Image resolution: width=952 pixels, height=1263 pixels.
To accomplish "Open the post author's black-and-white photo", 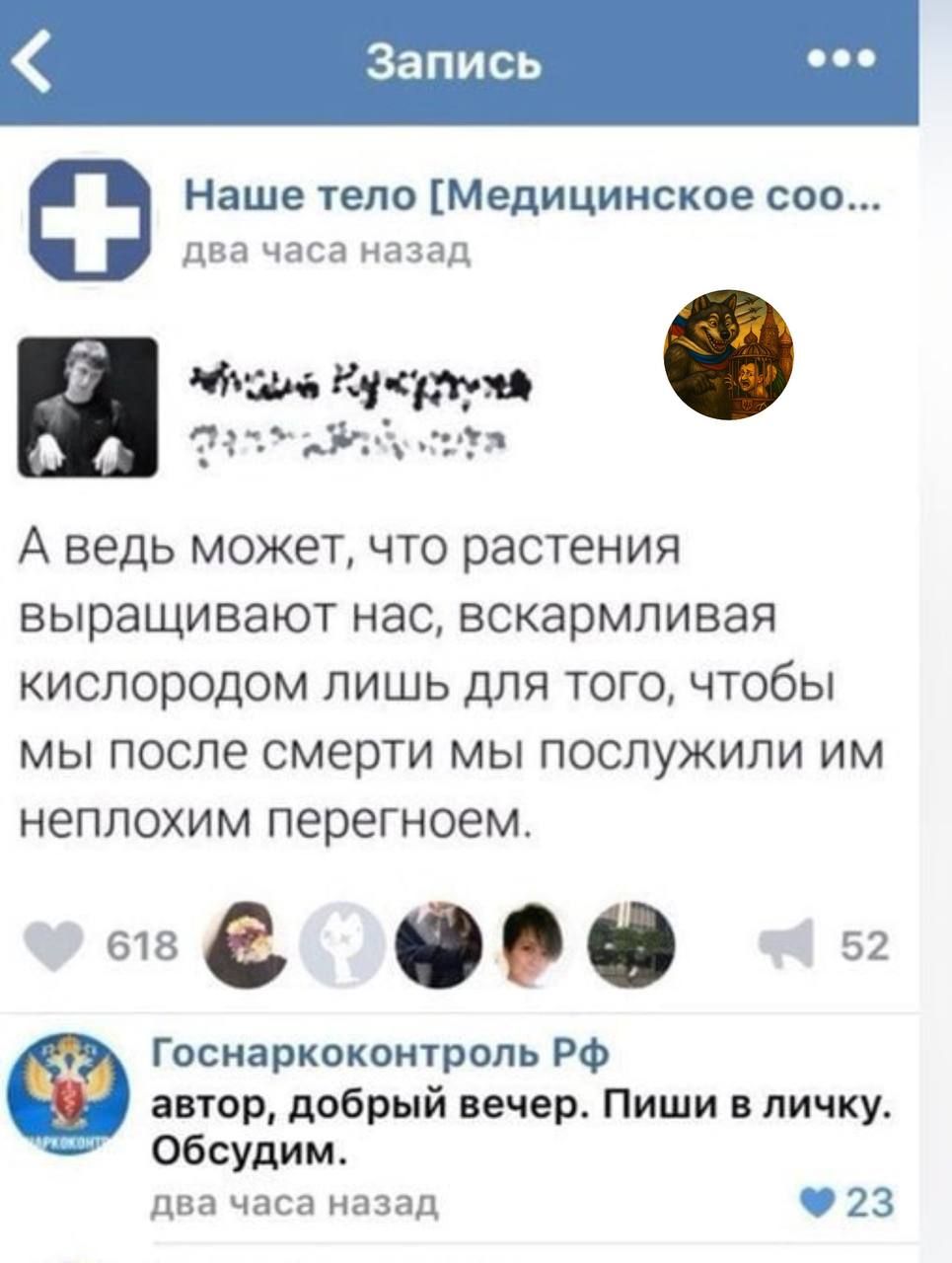I will coord(88,407).
